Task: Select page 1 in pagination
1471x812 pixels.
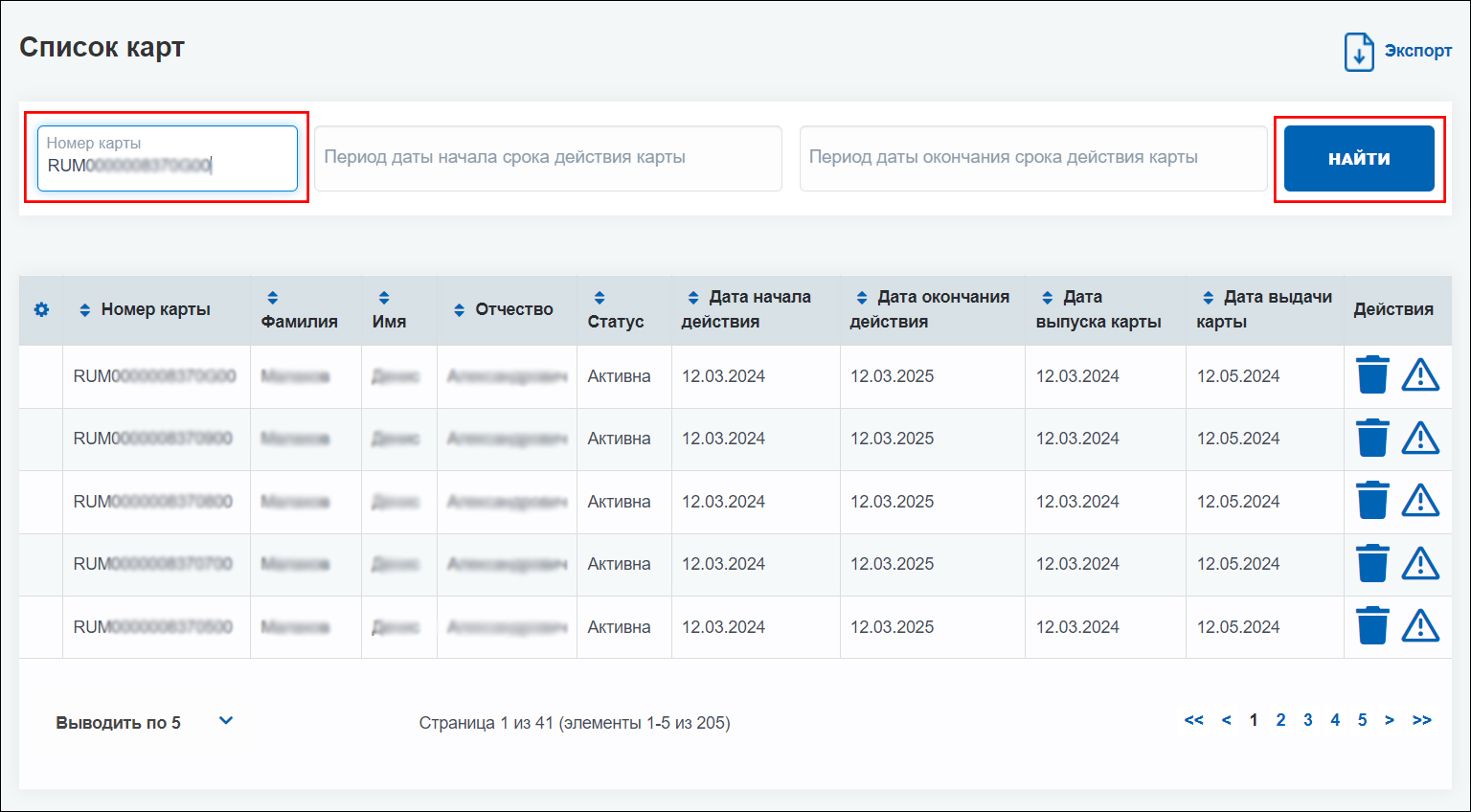Action: point(1254,720)
